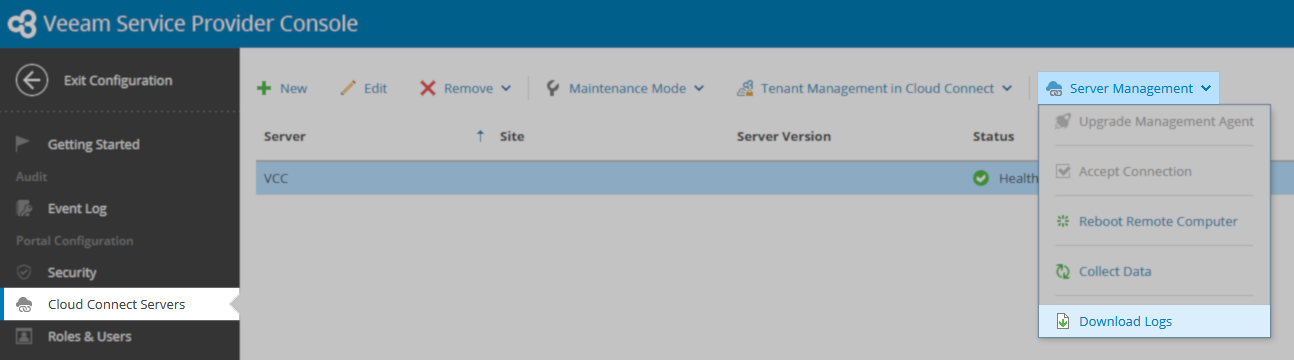Image resolution: width=1294 pixels, height=360 pixels.
Task: Click the Reboot Remote Computer icon
Action: 1063,221
